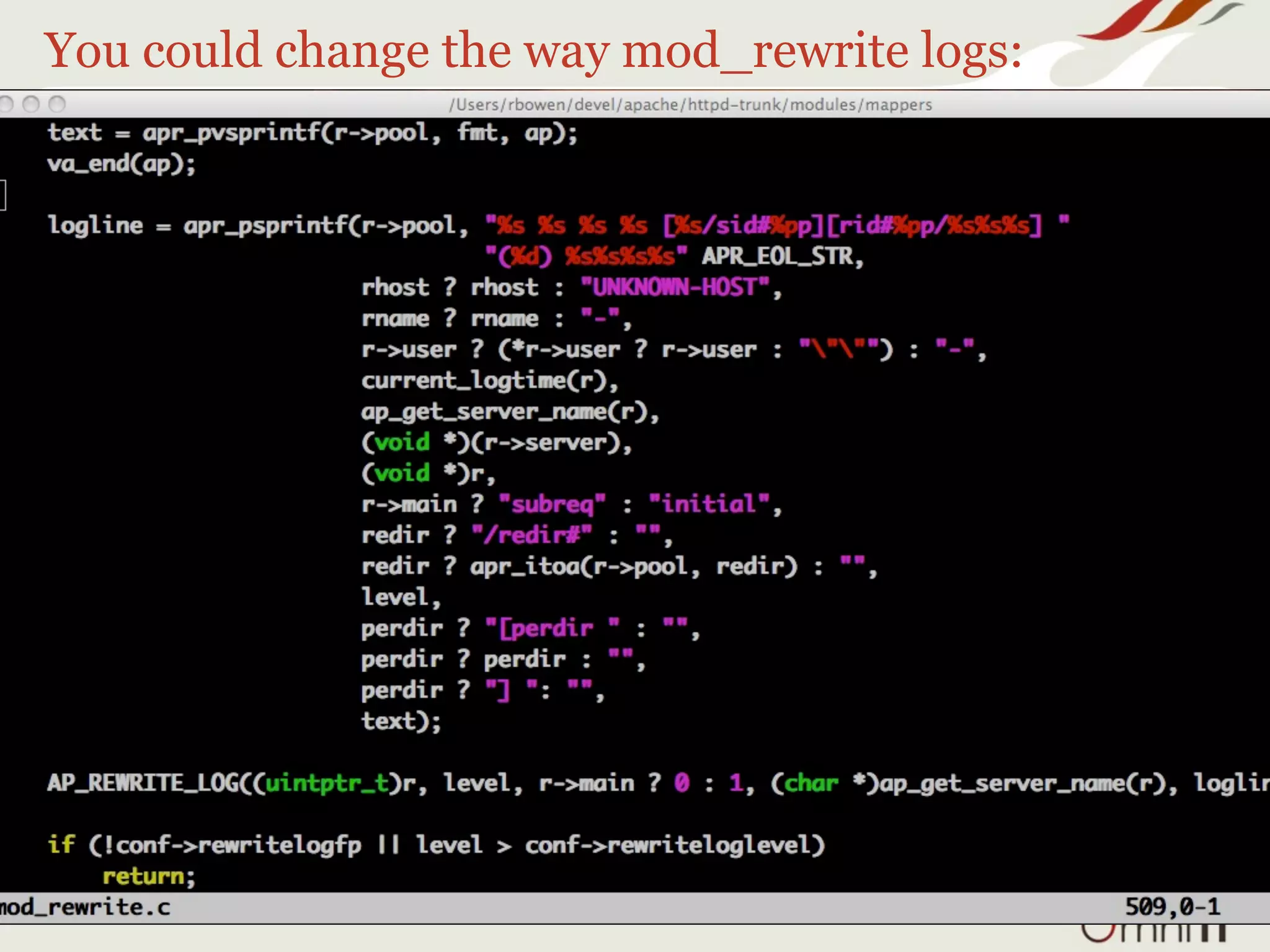The width and height of the screenshot is (1270, 952).
Task: Click the text); closing line
Action: pos(401,721)
